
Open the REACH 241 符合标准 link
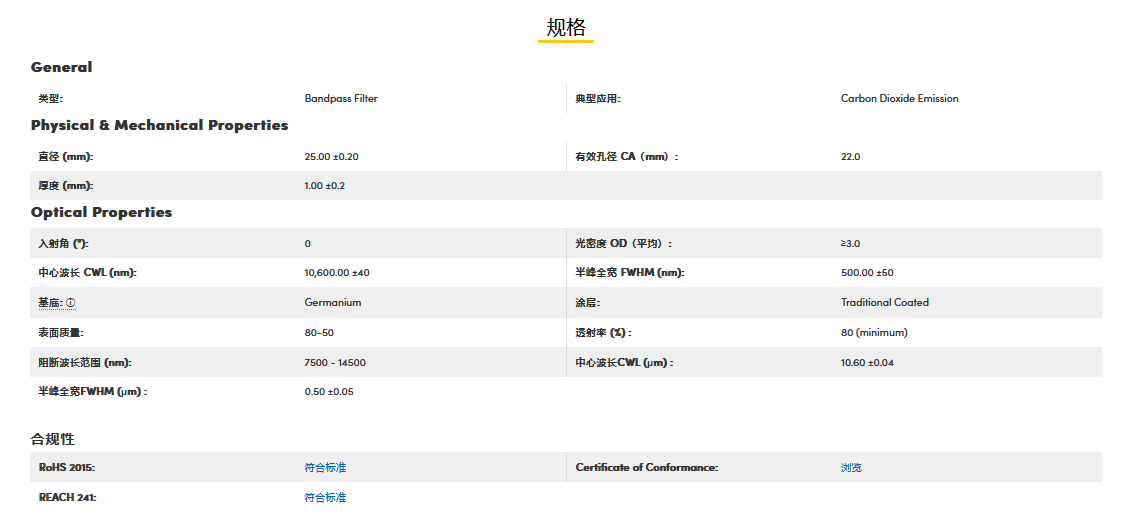coord(325,498)
